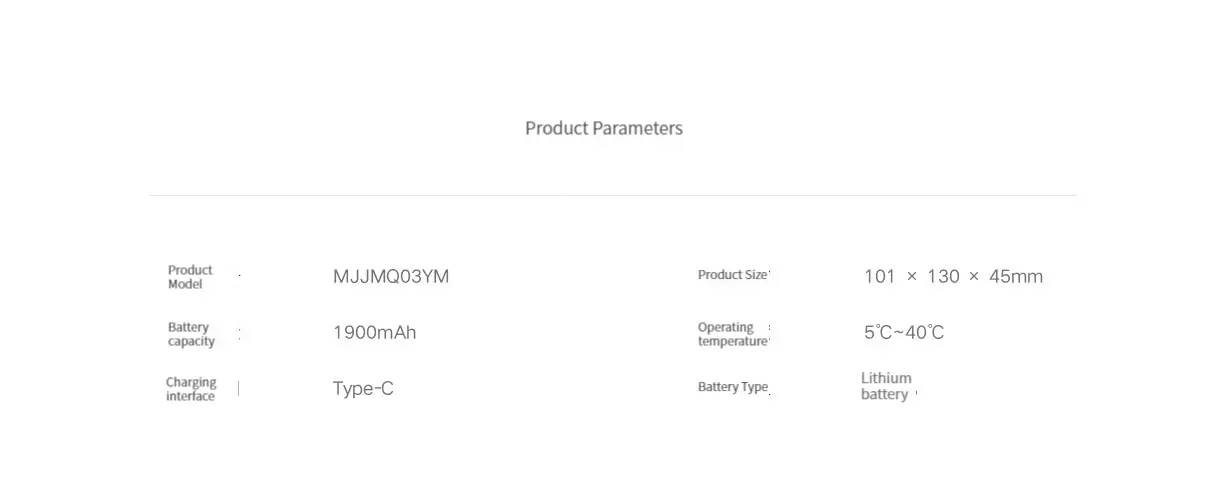Select the Charging interface label
1226x480 pixels.
point(191,389)
